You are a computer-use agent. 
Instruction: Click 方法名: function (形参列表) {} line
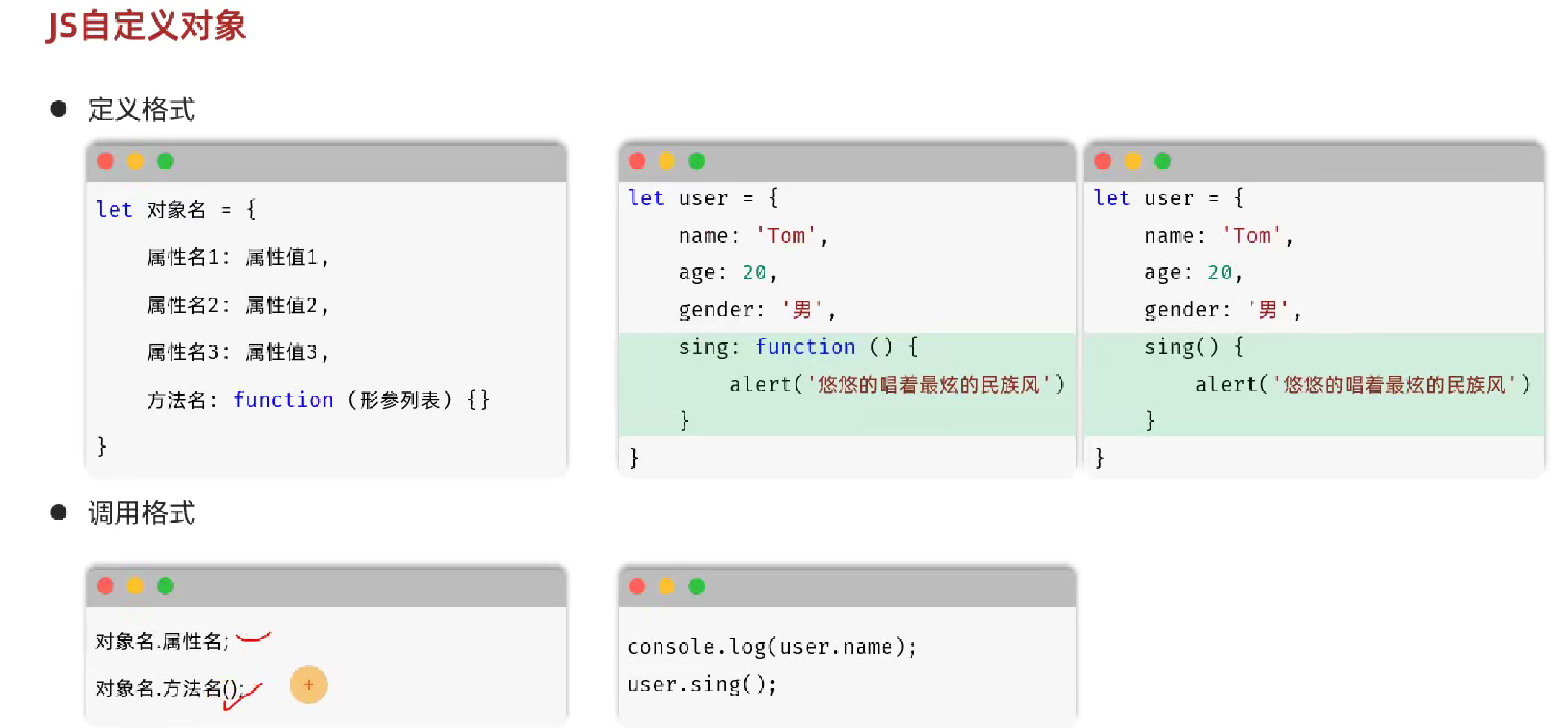318,399
